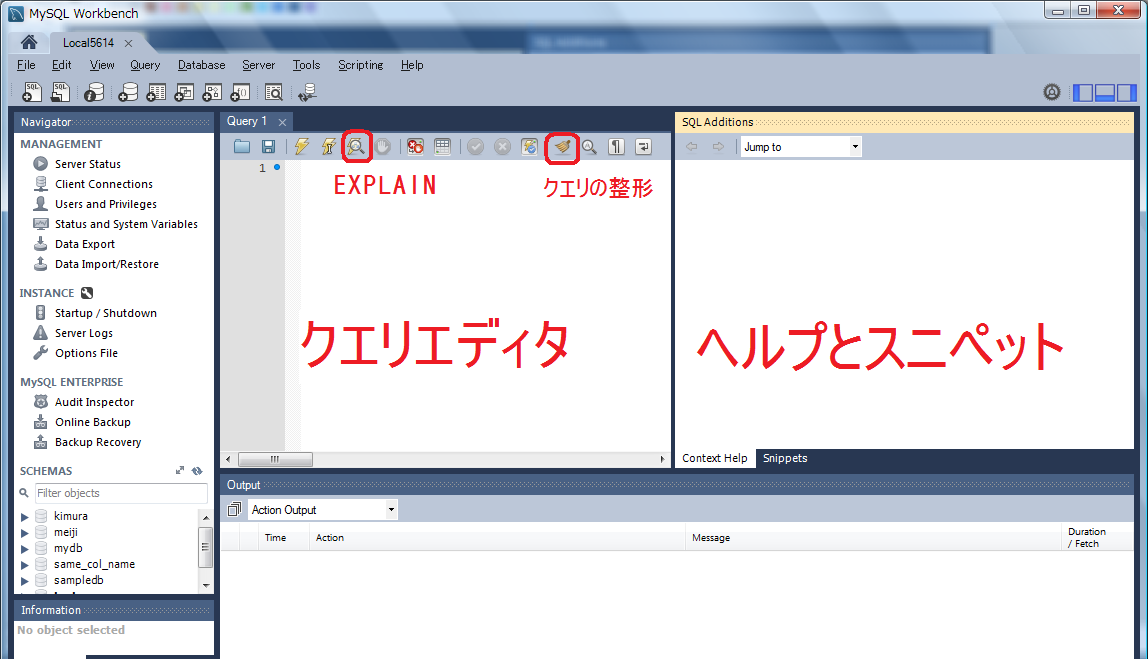1148x659 pixels.
Task: Toggle display of invisible characters
Action: click(616, 146)
